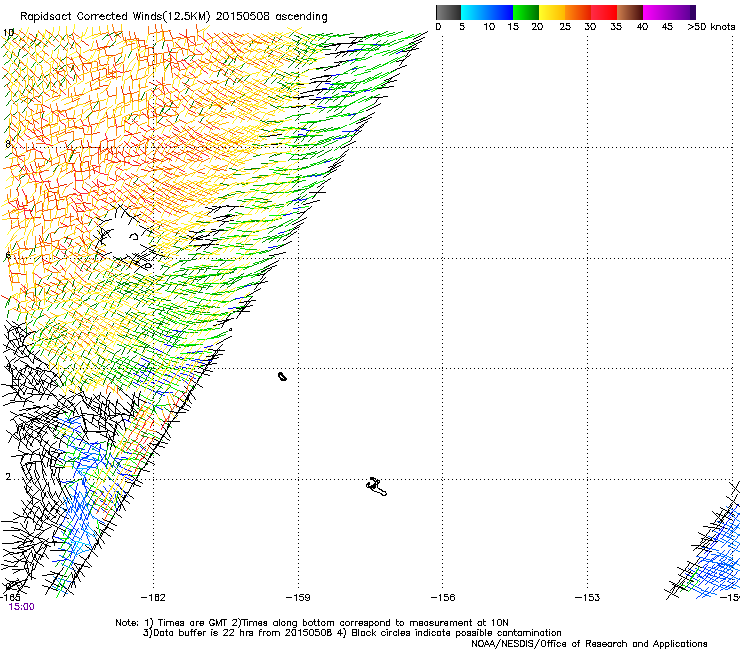Click the longitude label -162
Image resolution: width=740 pixels, height=650 pixels.
pos(153,598)
